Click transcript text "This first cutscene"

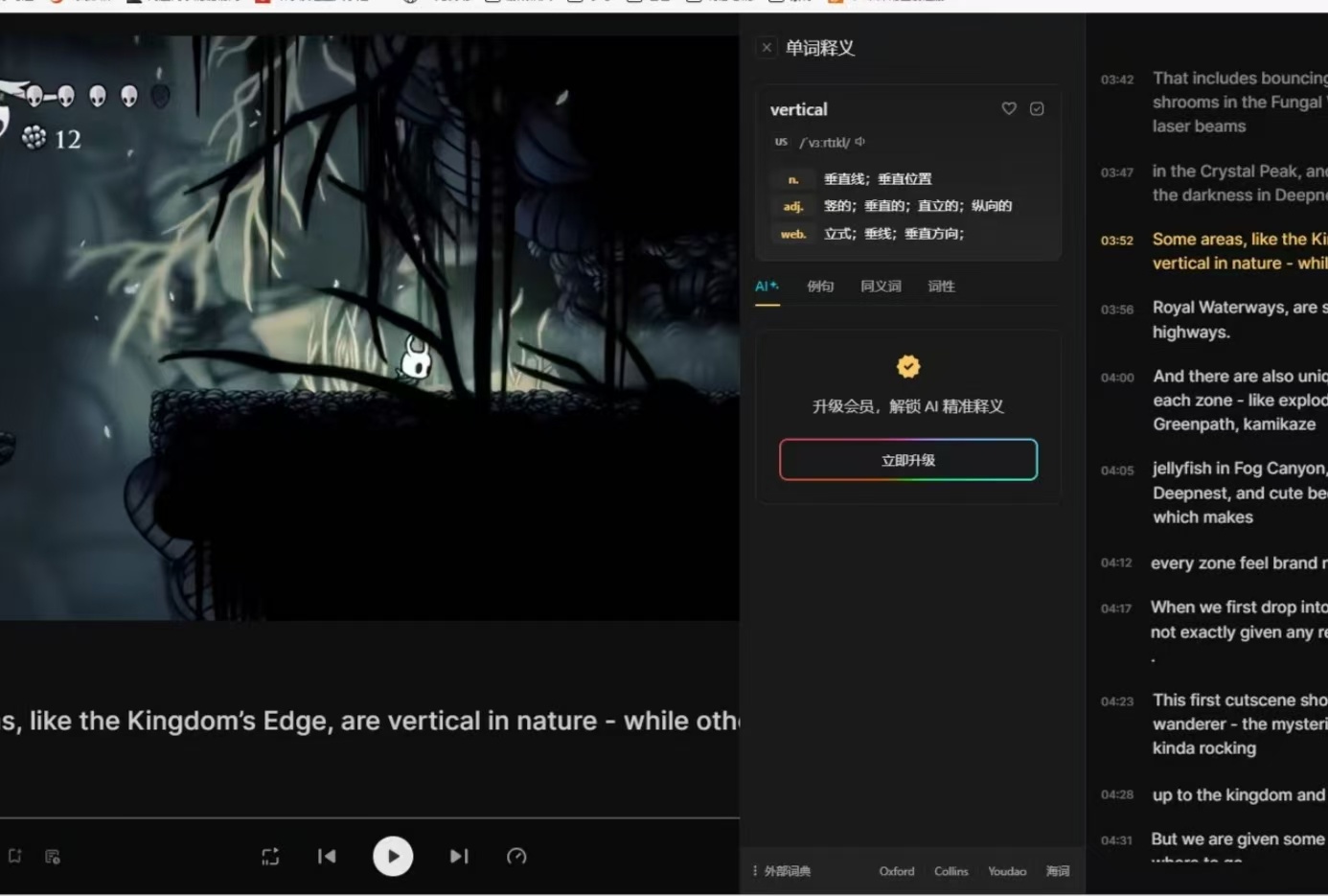[1225, 701]
